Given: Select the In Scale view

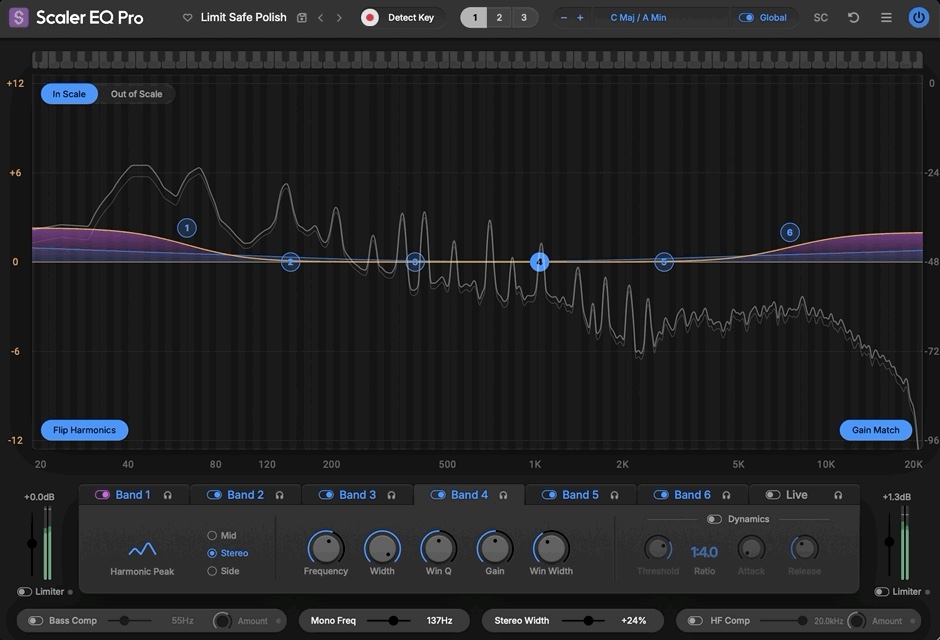Looking at the screenshot, I should [x=69, y=94].
